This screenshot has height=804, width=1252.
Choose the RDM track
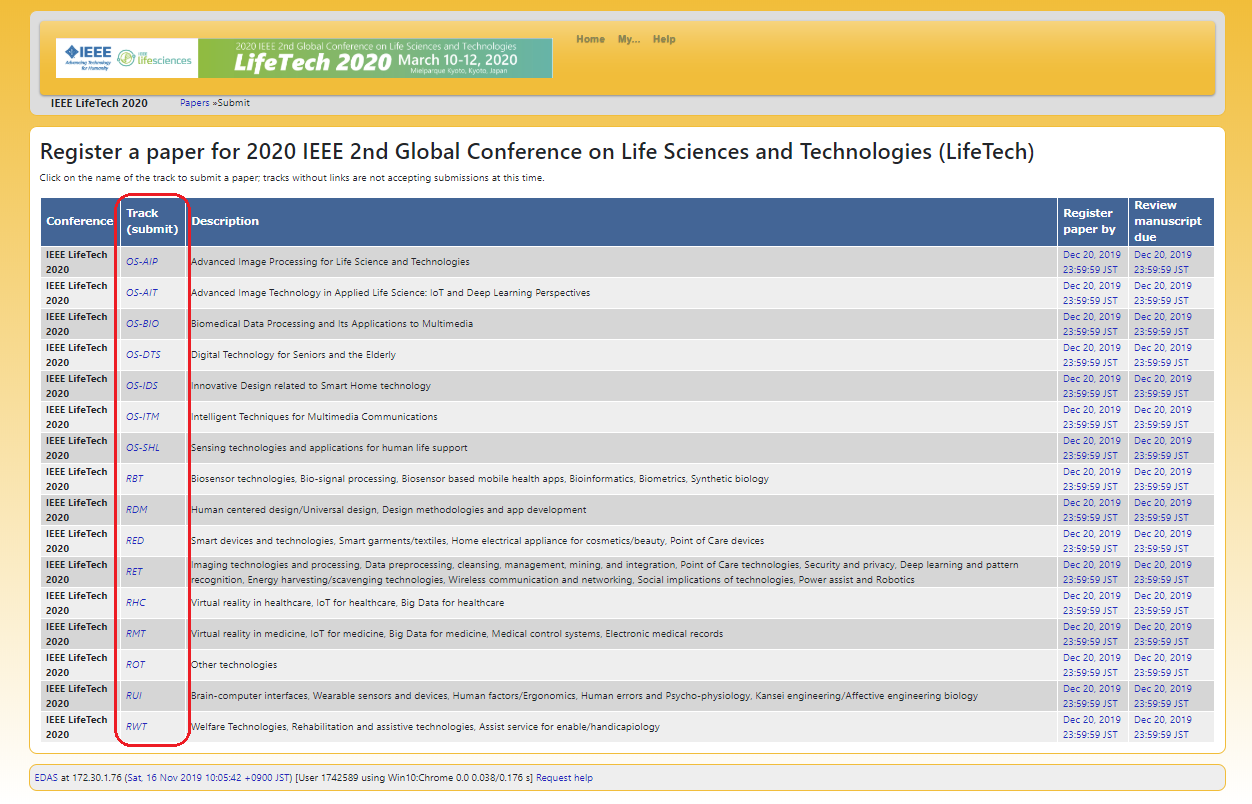(x=137, y=510)
